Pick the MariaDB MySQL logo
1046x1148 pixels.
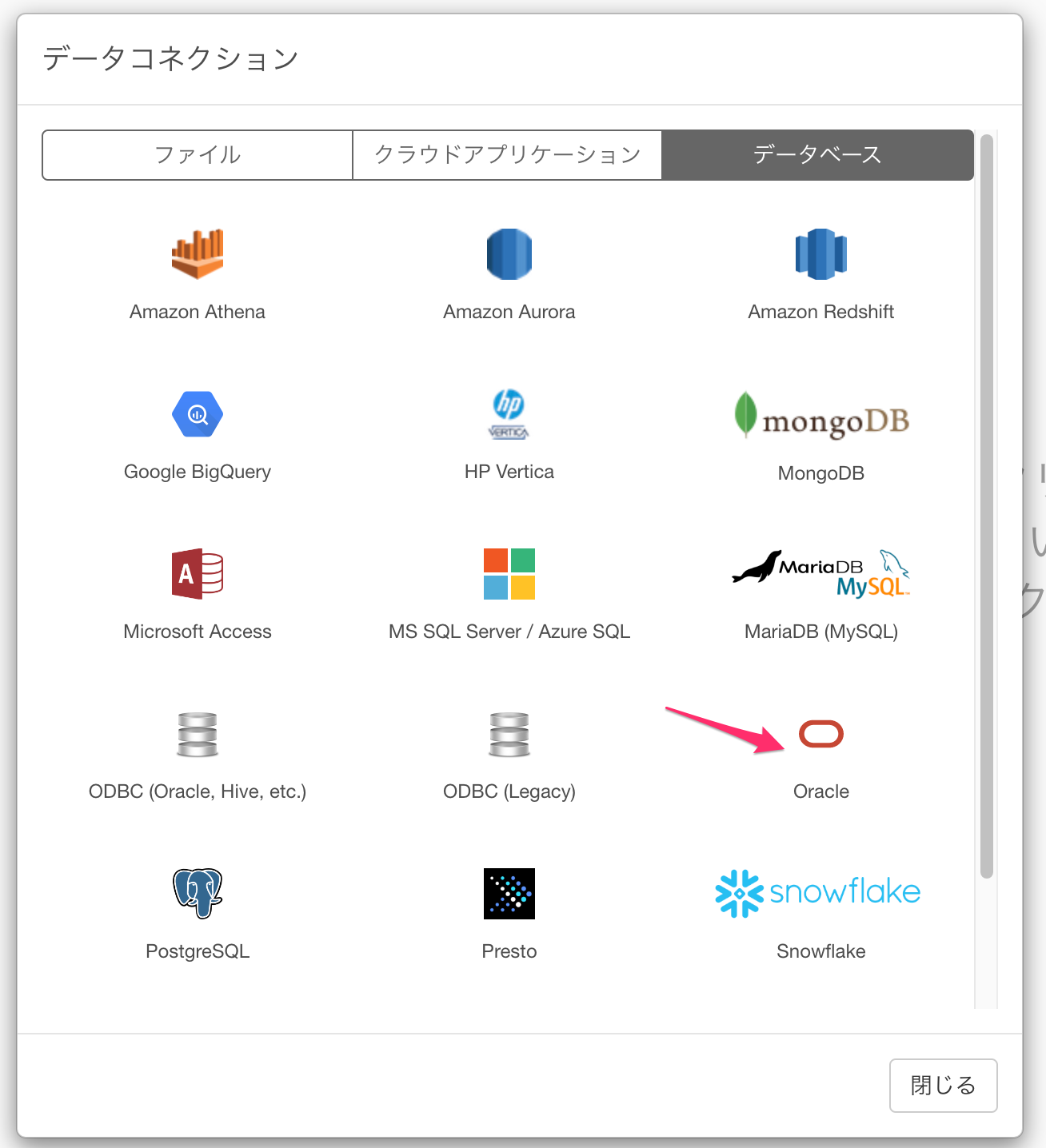point(821,574)
